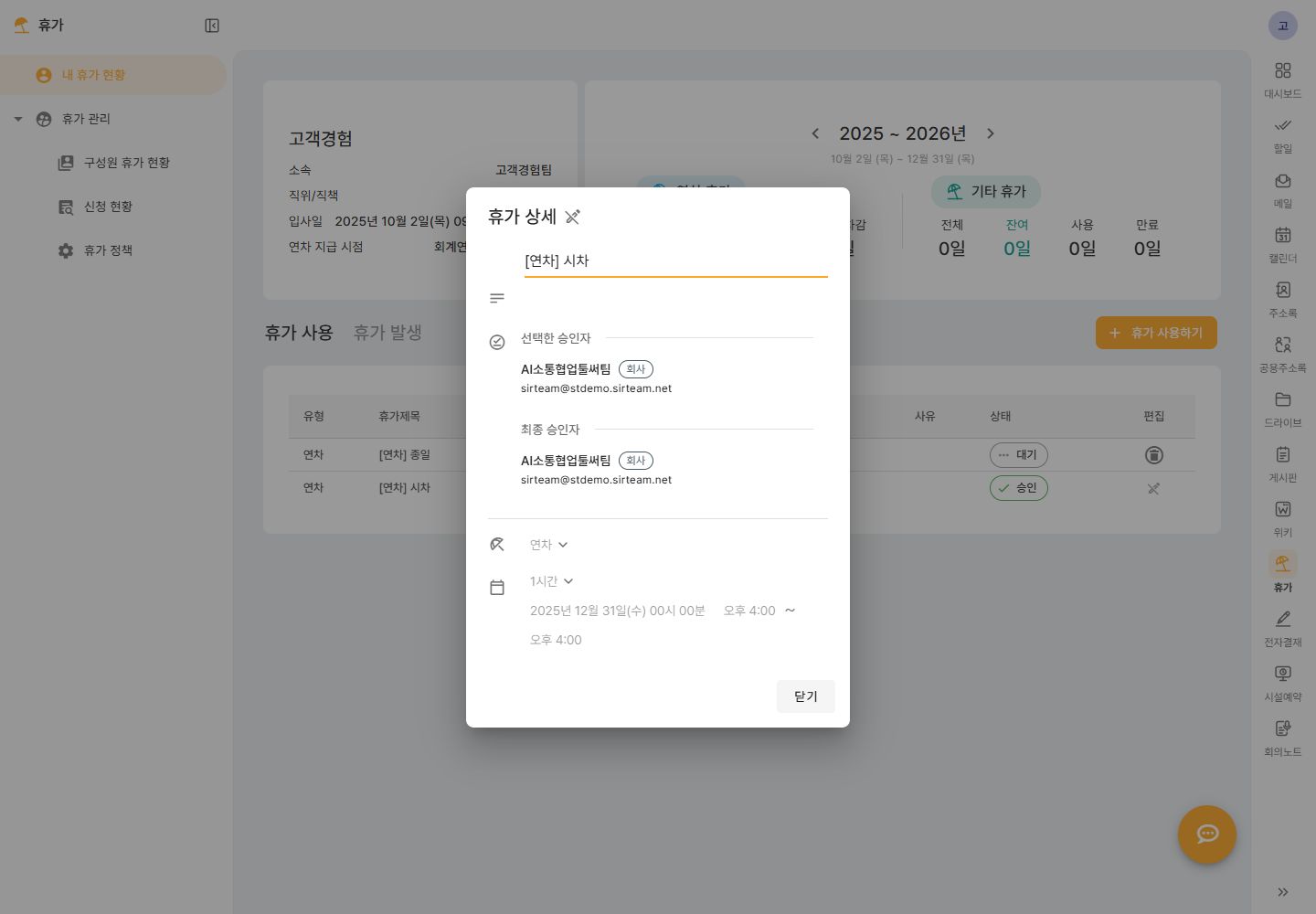Click the edit icon in the [연차] 시차 row
Viewport: 1316px width, 914px height.
pyautogui.click(x=1153, y=489)
